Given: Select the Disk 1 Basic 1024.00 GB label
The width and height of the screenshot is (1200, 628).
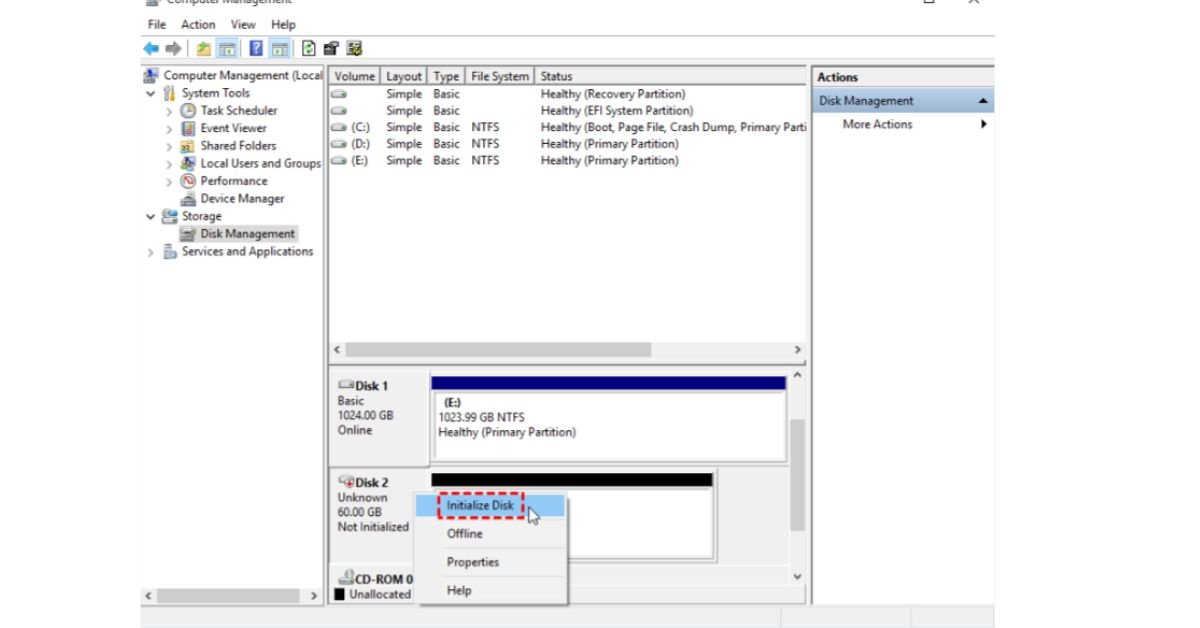Looking at the screenshot, I should point(379,409).
